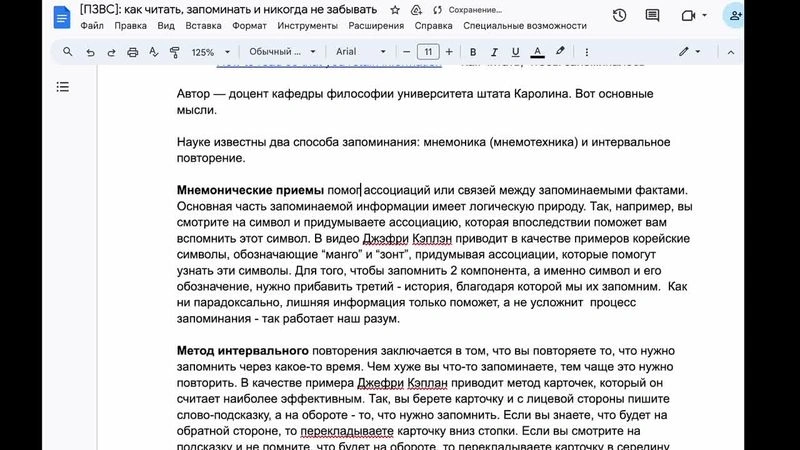Undo the last action
Image resolution: width=800 pixels, height=450 pixels.
point(90,52)
